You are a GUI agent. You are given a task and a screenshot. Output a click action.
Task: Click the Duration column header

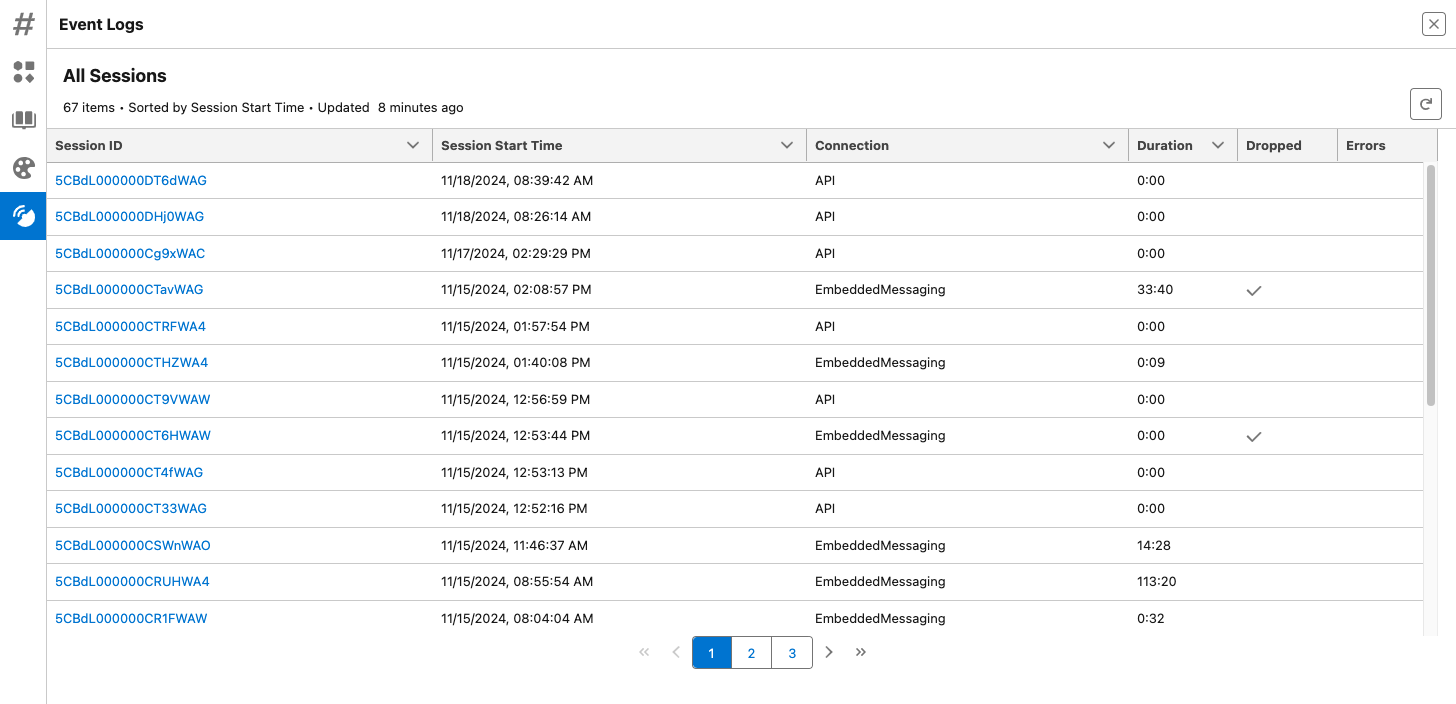(x=1165, y=145)
